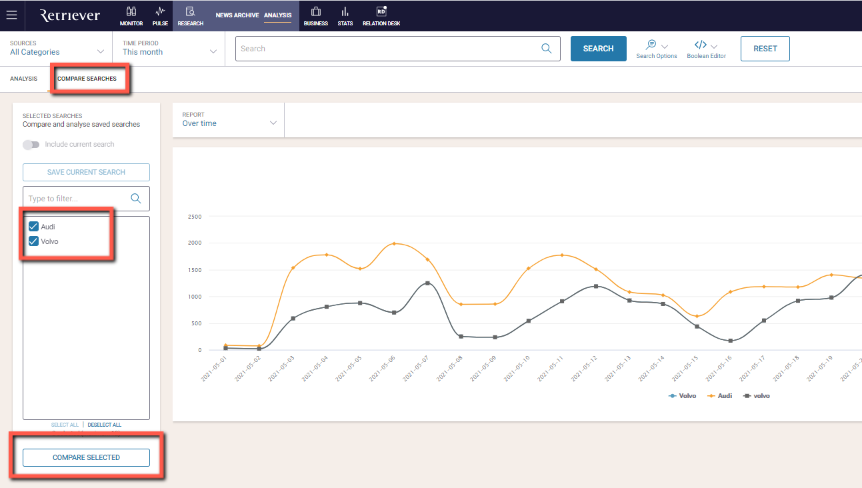Enable Include current search toggle

point(31,145)
